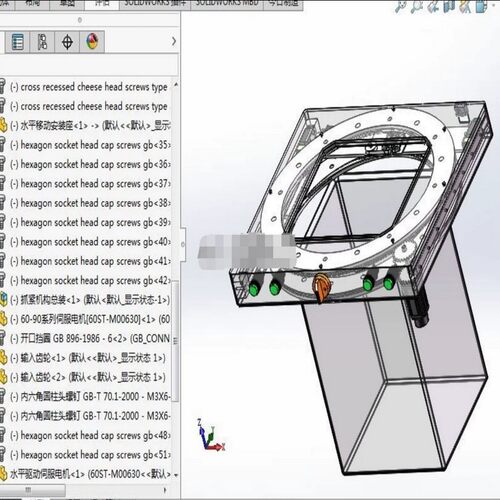Expand more manager tabs with the chevron

174,42
